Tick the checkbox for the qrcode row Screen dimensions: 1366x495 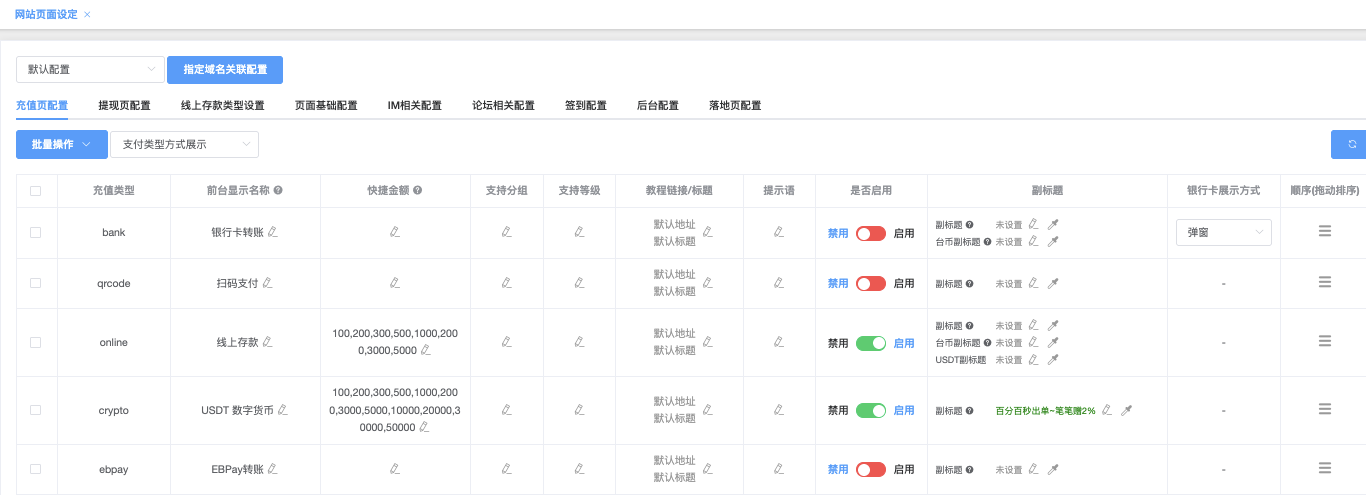(36, 283)
